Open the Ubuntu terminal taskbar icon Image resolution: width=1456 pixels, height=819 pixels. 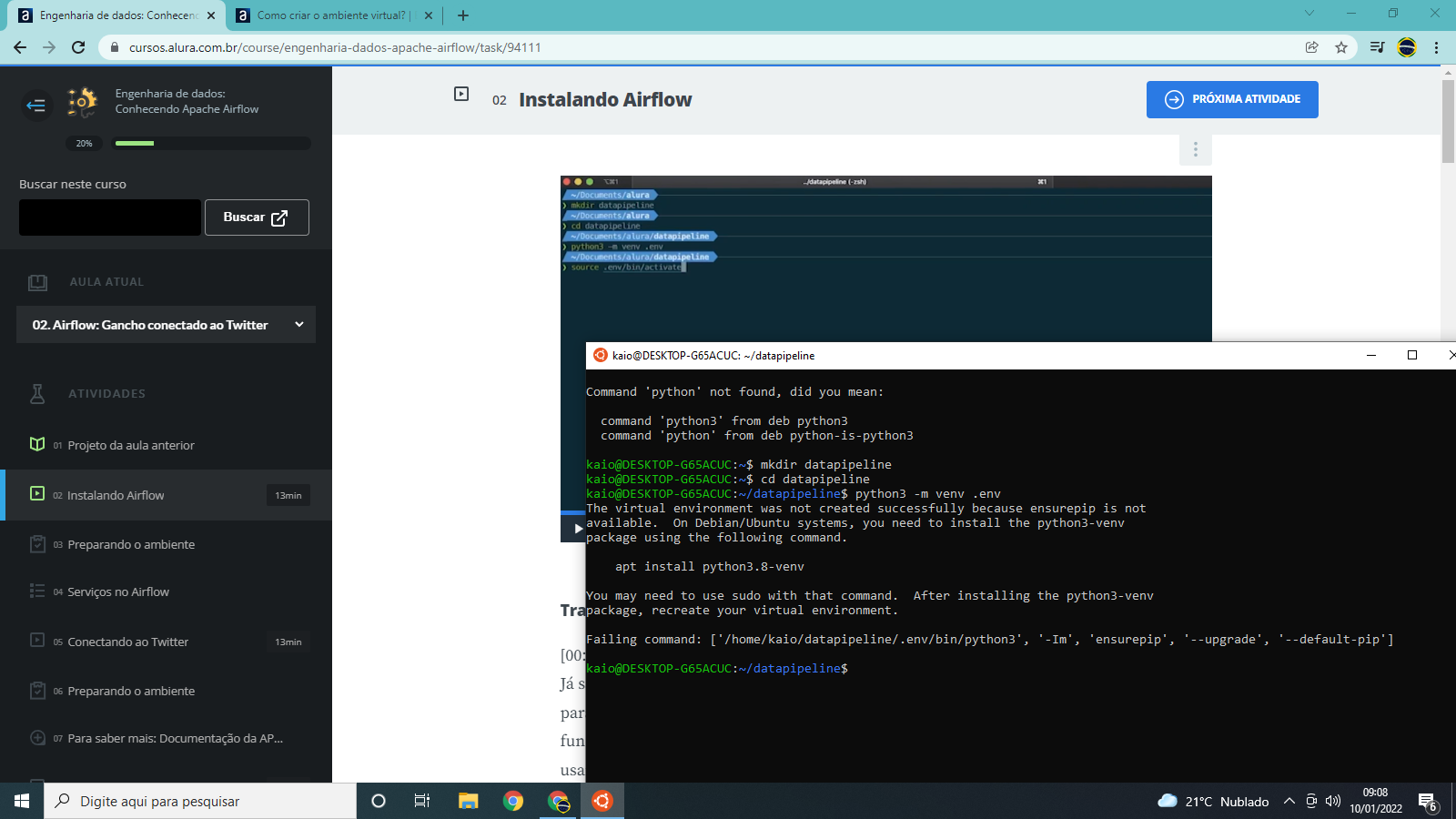click(x=602, y=801)
